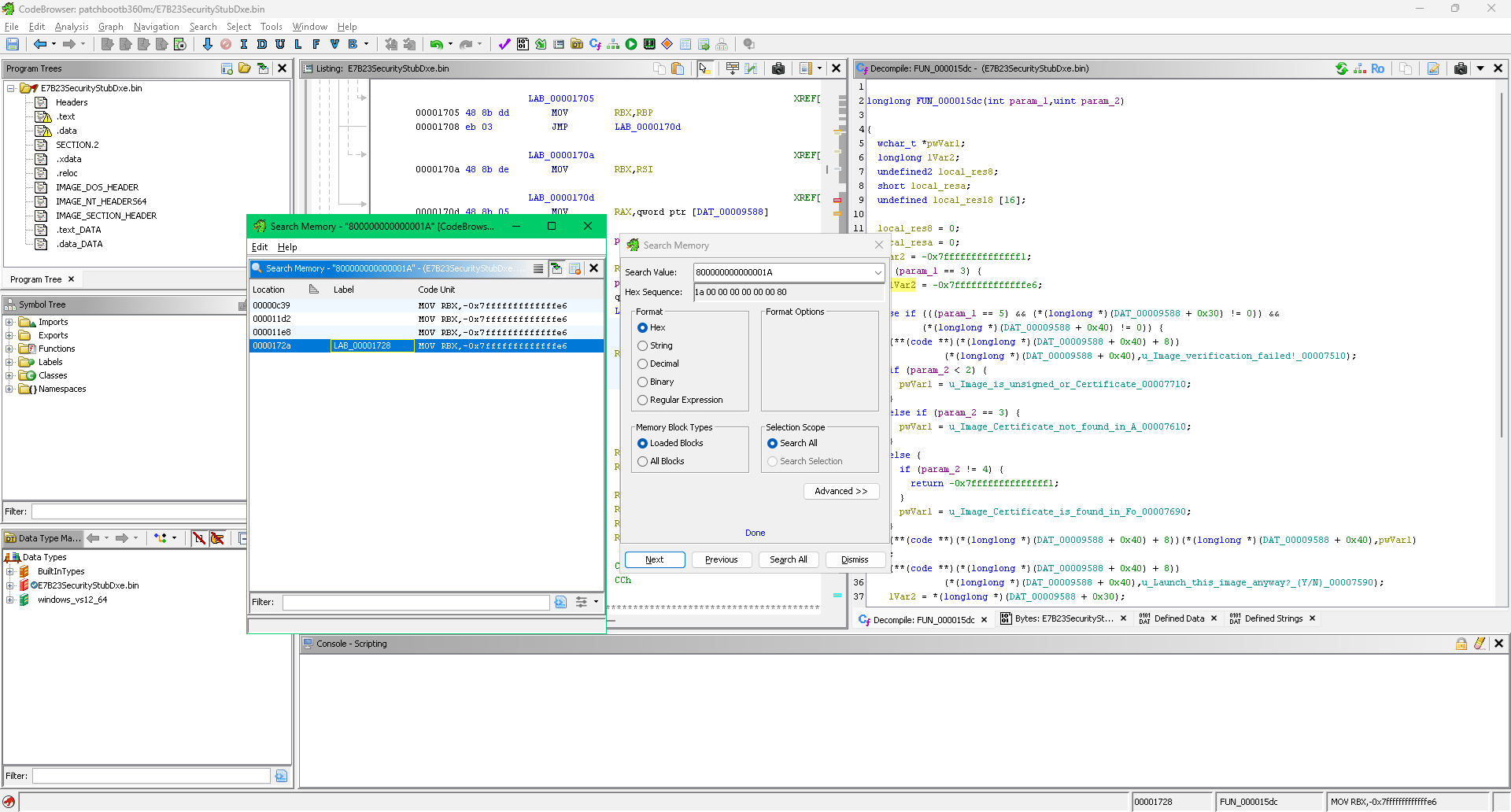
Task: Open Decompiler Cf toolbar icon
Action: pyautogui.click(x=595, y=44)
